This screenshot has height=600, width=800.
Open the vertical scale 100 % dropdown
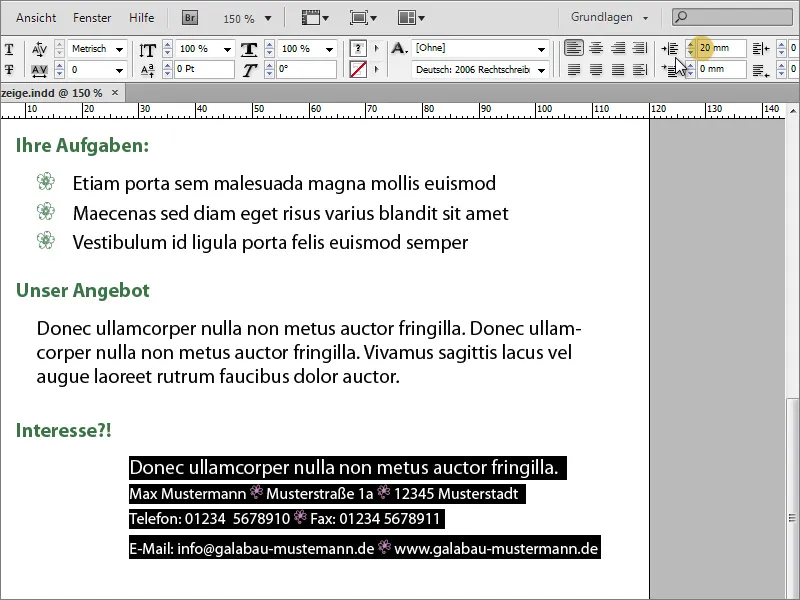pos(228,50)
